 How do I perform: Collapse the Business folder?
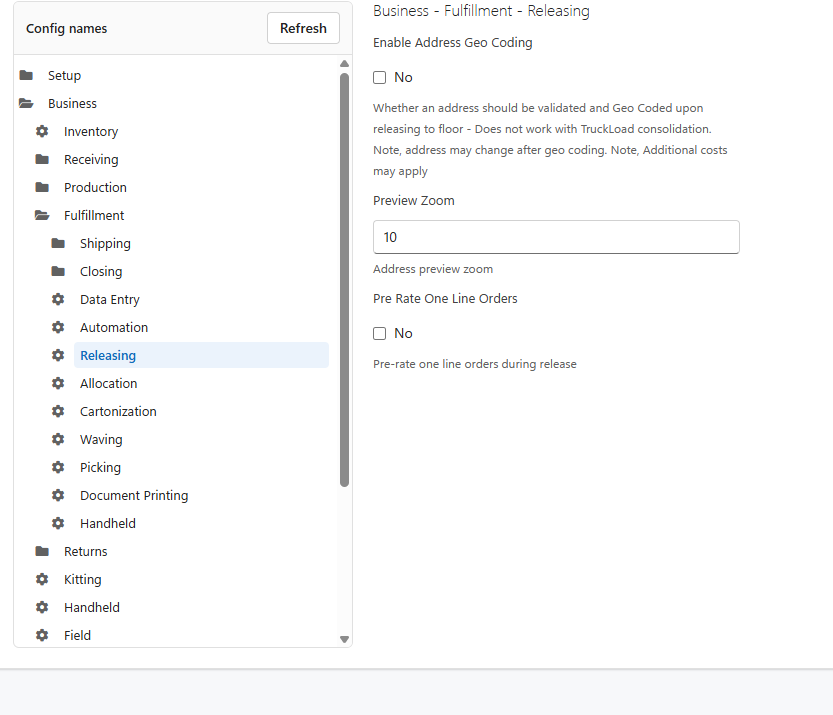click(x=26, y=103)
